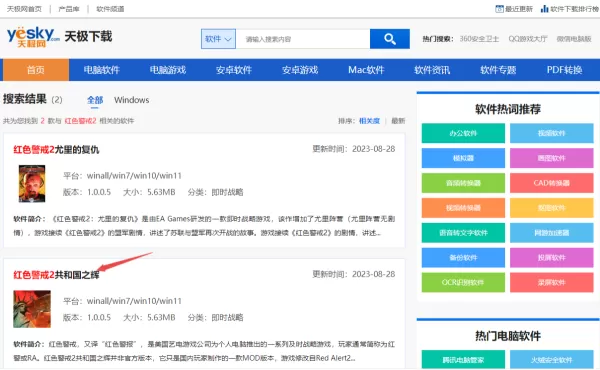Click the 办公软件 hot word button
This screenshot has width=600, height=370.
(463, 133)
